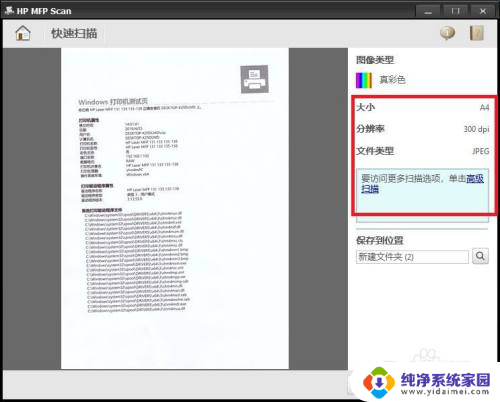Viewport: 500px width, 402px height.
Task: Close the HP MFP Scan window
Action: pyautogui.click(x=483, y=11)
